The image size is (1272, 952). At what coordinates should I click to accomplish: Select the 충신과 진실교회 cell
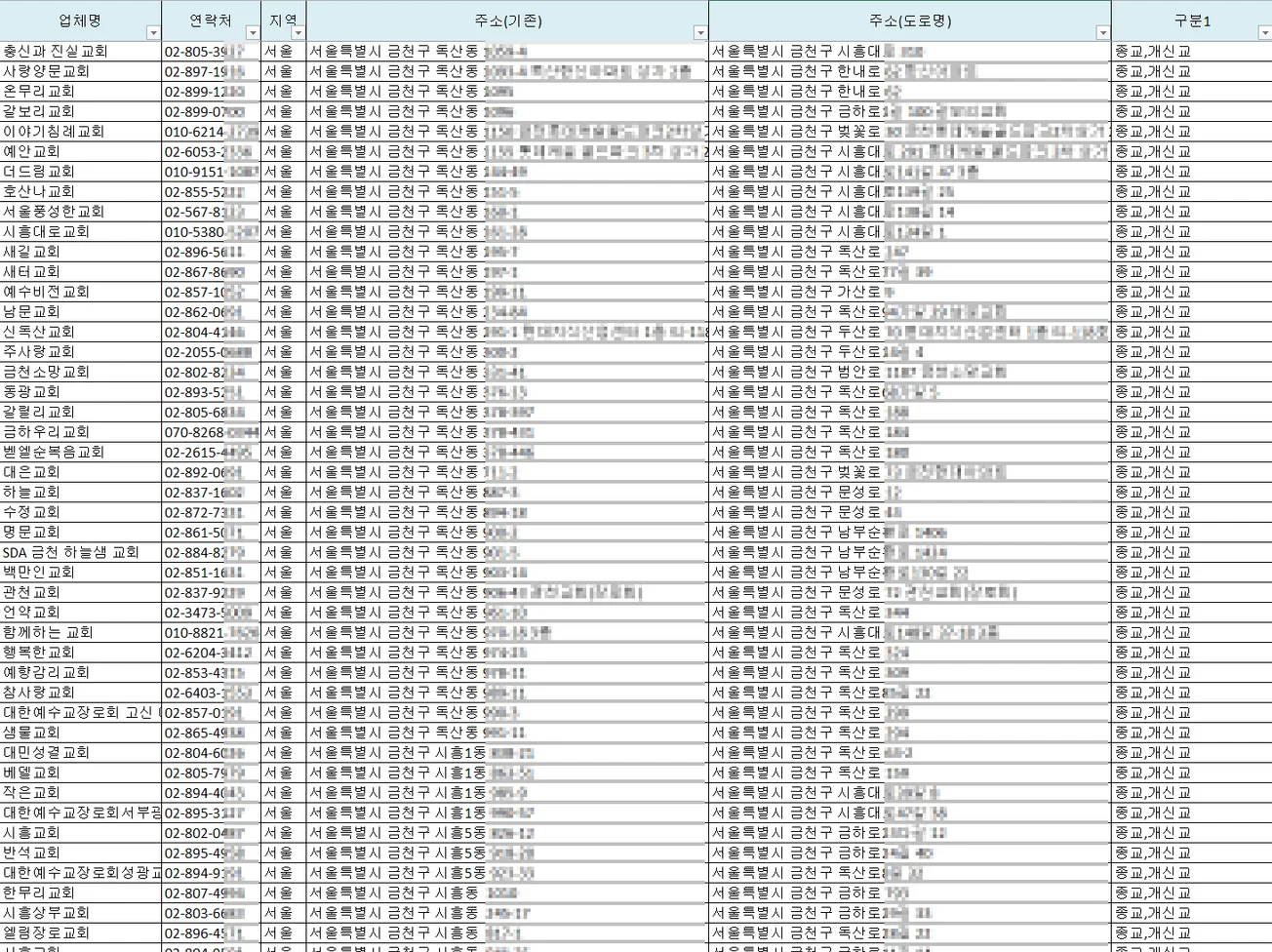(81, 51)
